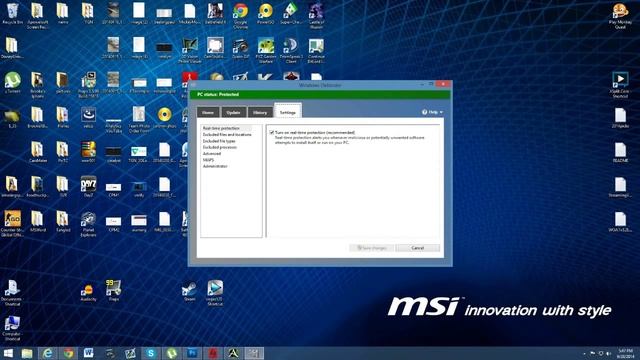Open Microsoft Word from the taskbar

89,353
